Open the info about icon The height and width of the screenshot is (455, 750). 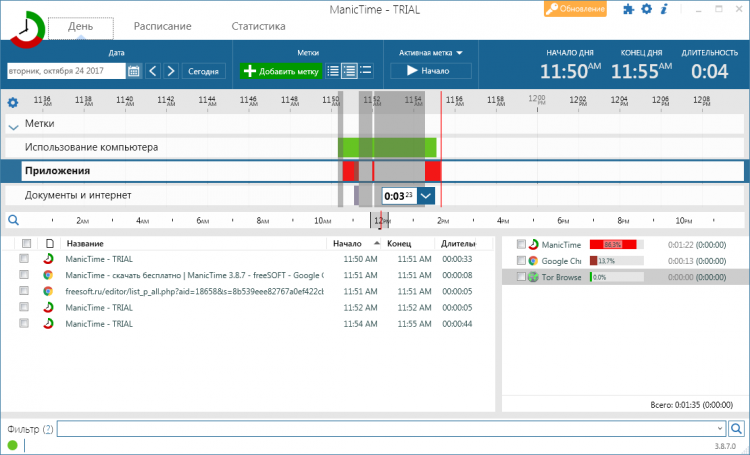click(664, 9)
